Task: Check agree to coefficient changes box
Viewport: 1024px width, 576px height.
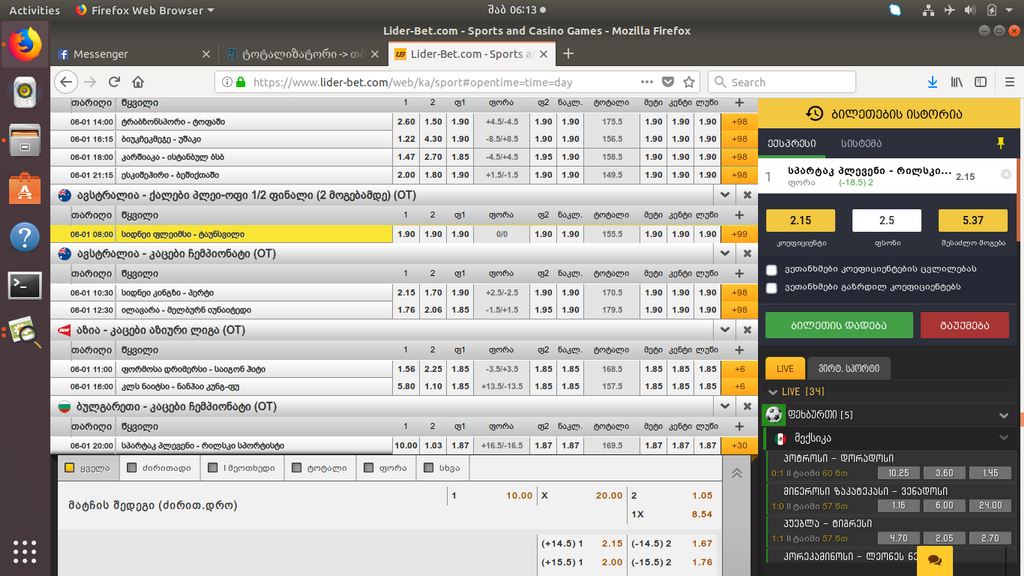Action: [772, 269]
